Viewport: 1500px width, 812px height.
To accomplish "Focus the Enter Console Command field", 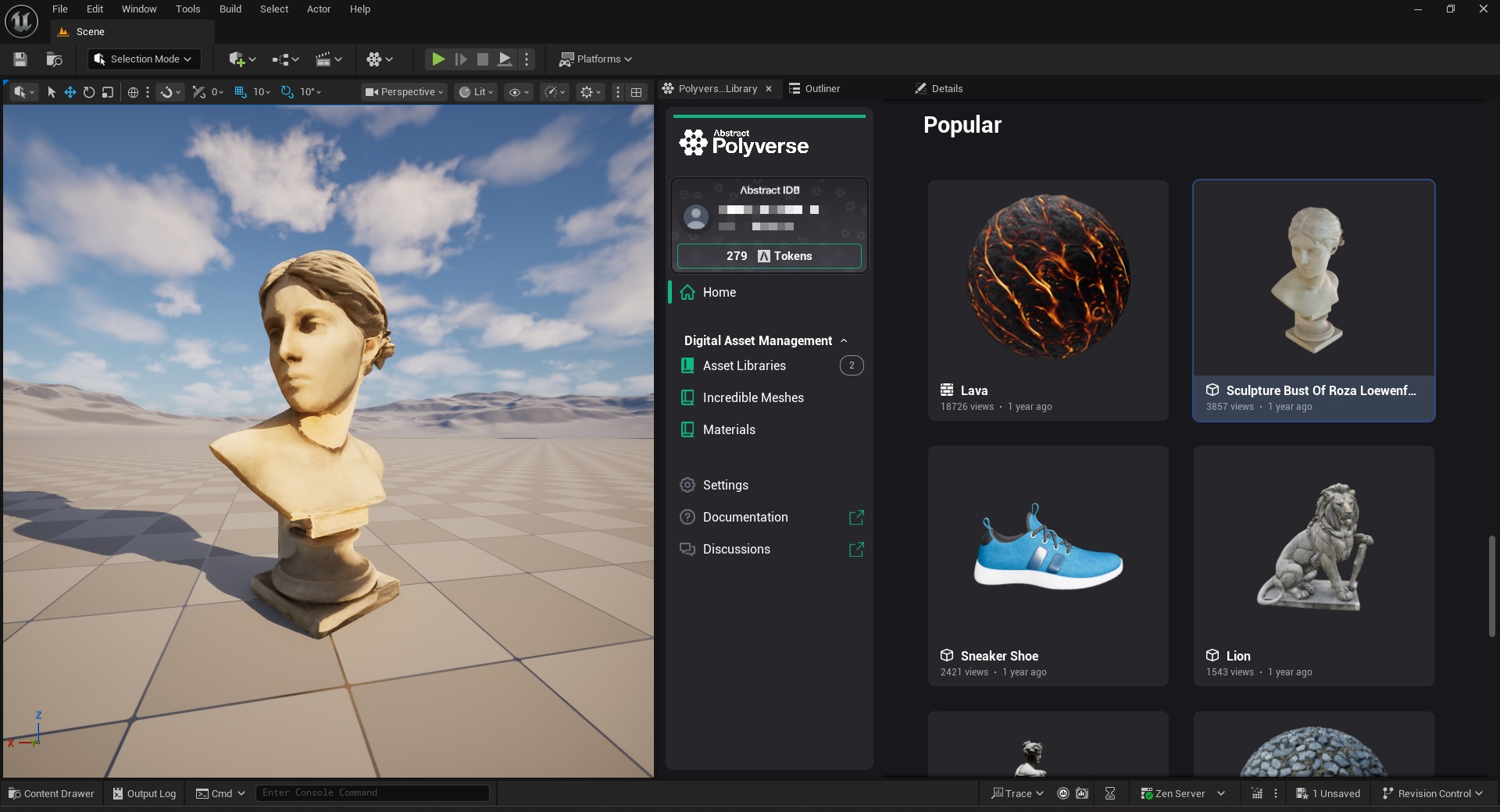I will click(373, 793).
